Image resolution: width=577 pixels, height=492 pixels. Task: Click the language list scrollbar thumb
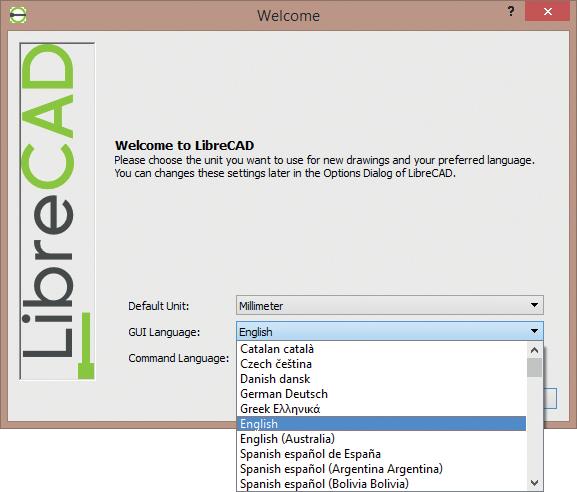click(x=534, y=368)
